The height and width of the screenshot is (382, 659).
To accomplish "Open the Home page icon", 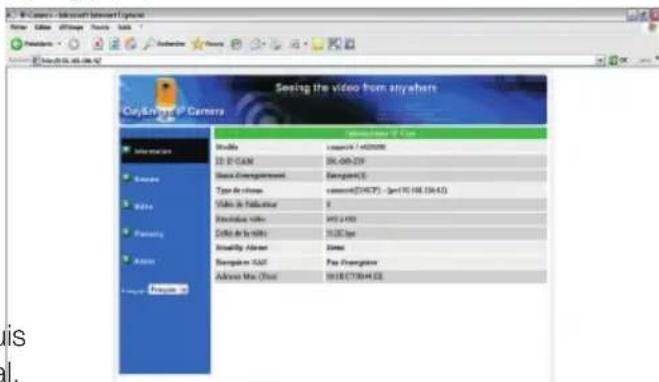I will click(x=131, y=44).
